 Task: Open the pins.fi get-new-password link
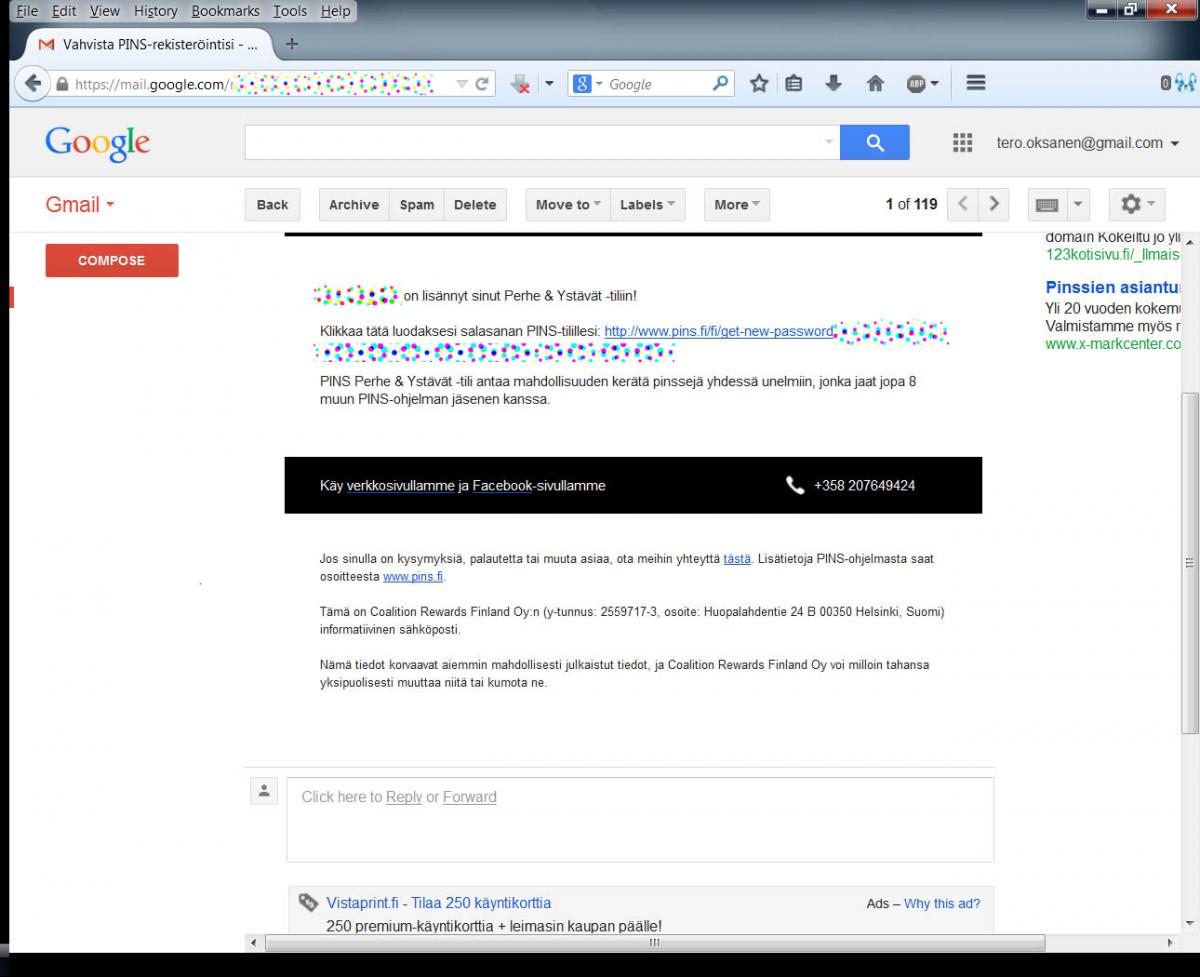point(718,331)
